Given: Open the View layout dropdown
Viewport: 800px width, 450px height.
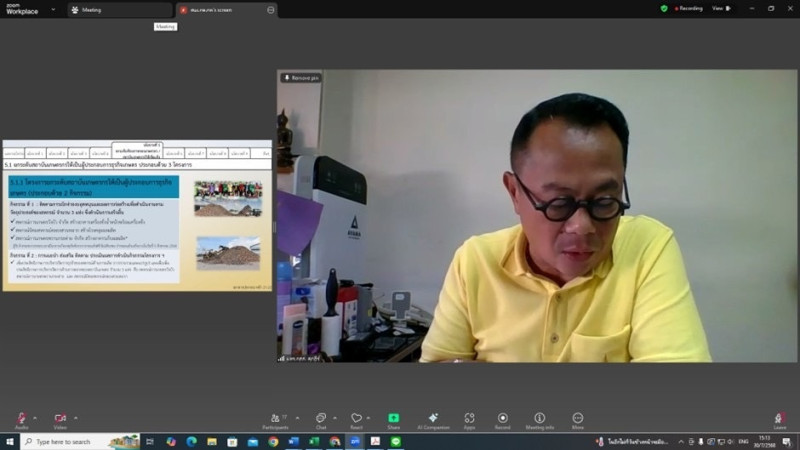Looking at the screenshot, I should [x=719, y=8].
